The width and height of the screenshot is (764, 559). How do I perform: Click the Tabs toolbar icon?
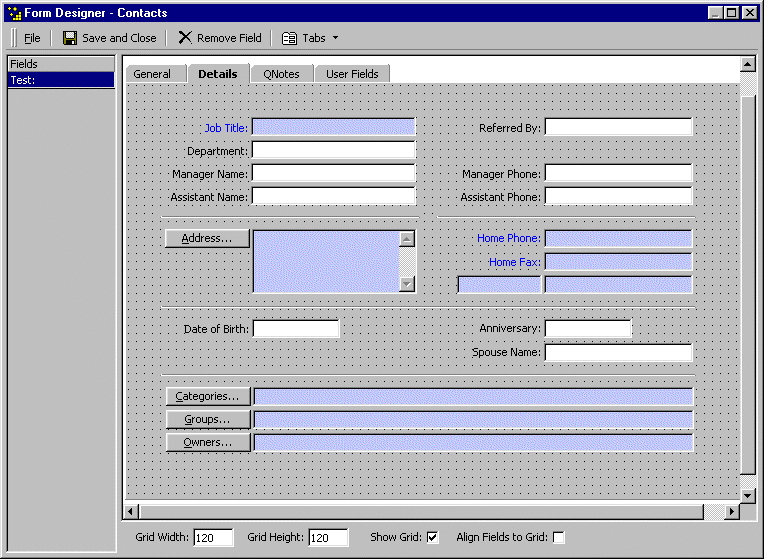pyautogui.click(x=289, y=38)
